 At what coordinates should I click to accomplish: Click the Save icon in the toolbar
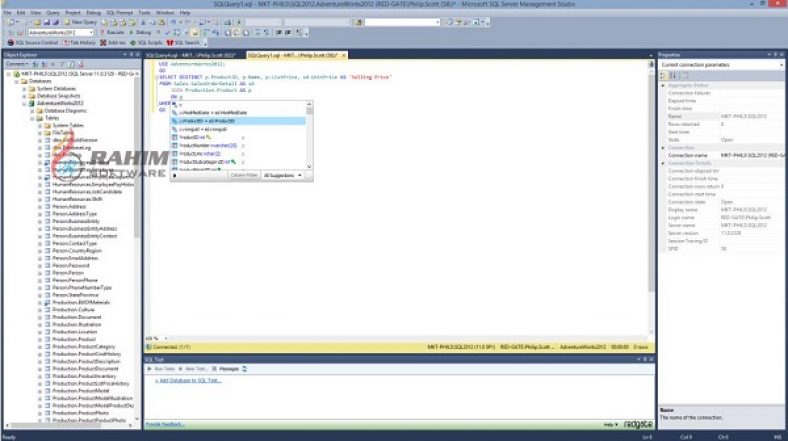coord(46,22)
